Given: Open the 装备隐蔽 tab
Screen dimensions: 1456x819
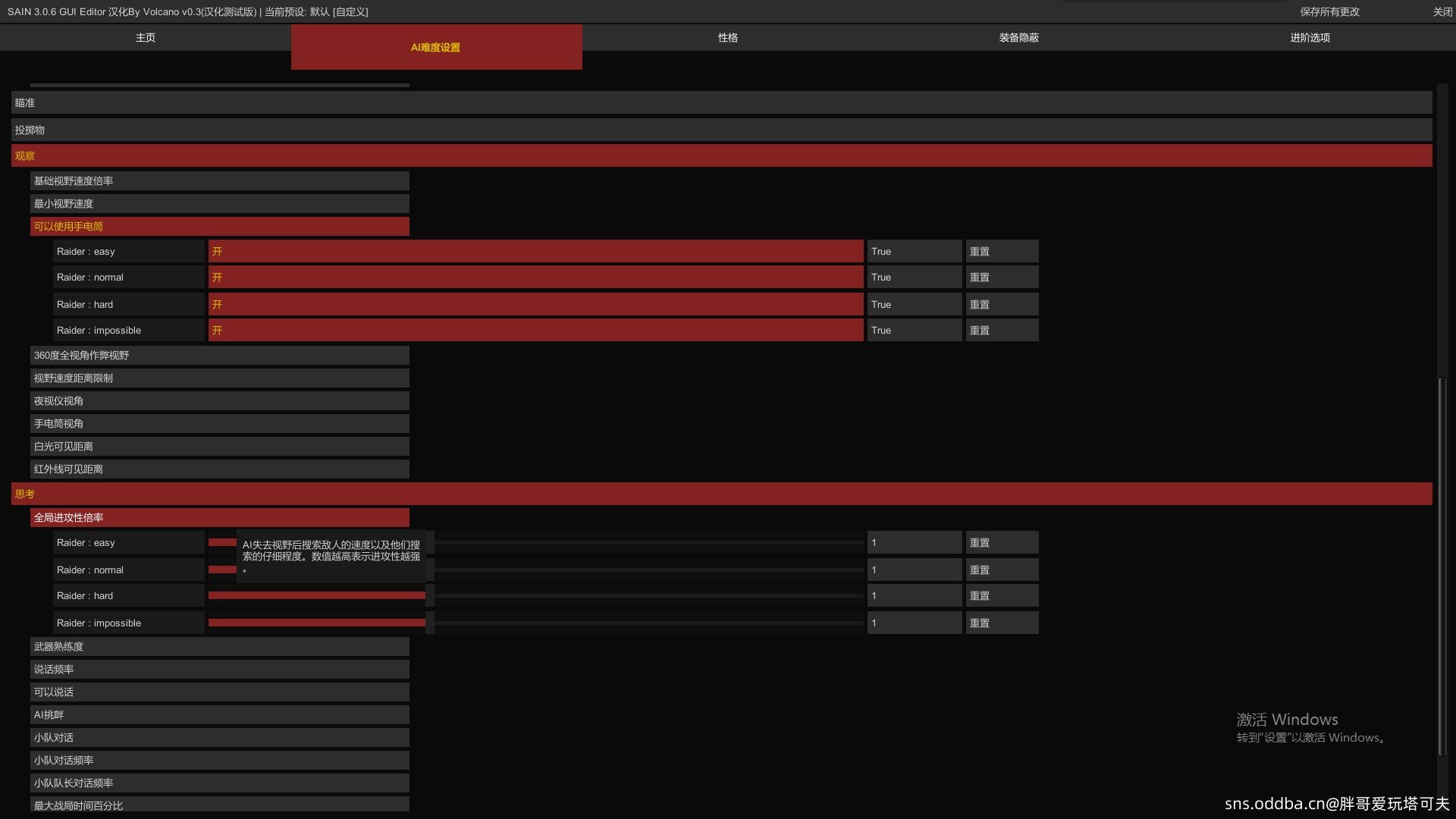Looking at the screenshot, I should point(1018,37).
